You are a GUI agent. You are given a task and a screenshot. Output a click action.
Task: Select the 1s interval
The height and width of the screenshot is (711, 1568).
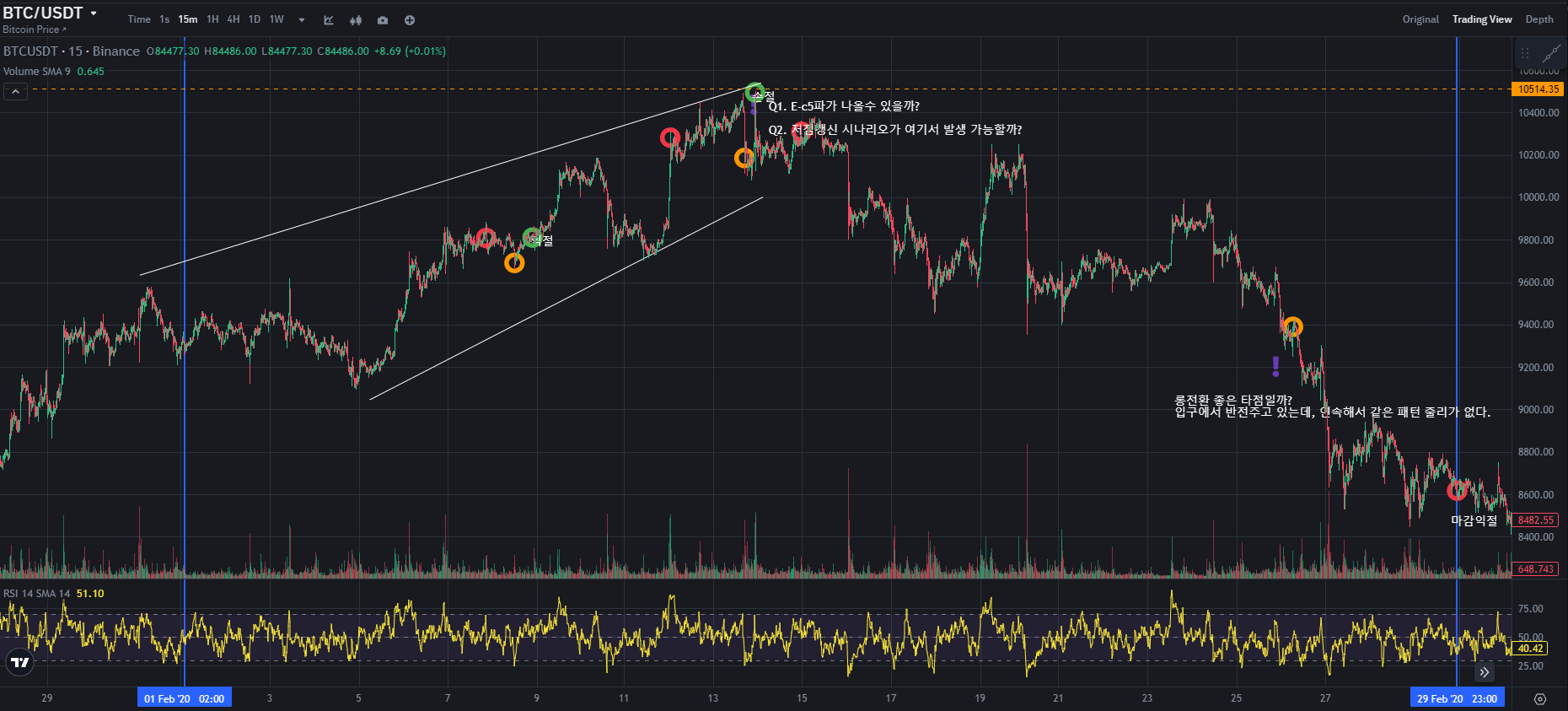coord(164,19)
